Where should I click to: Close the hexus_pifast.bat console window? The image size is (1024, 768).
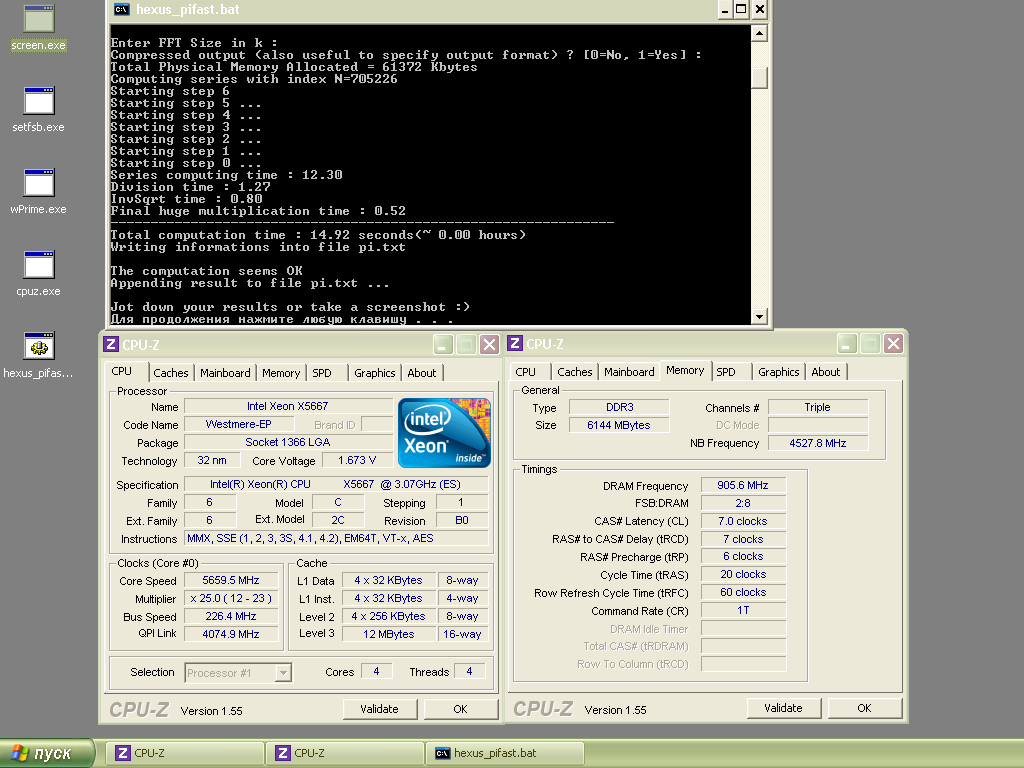(760, 10)
